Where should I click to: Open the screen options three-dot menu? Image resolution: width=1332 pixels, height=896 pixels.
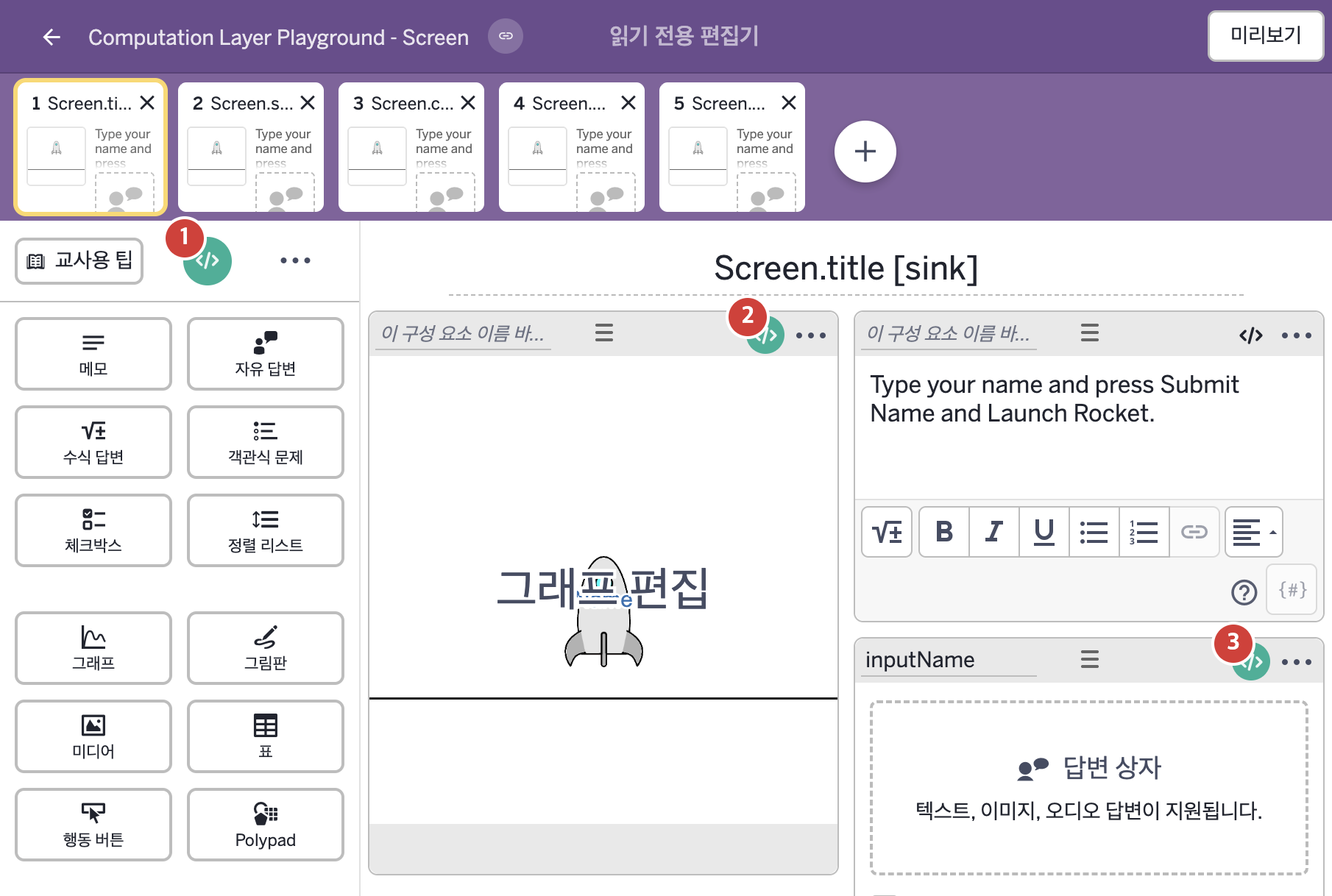tap(295, 260)
